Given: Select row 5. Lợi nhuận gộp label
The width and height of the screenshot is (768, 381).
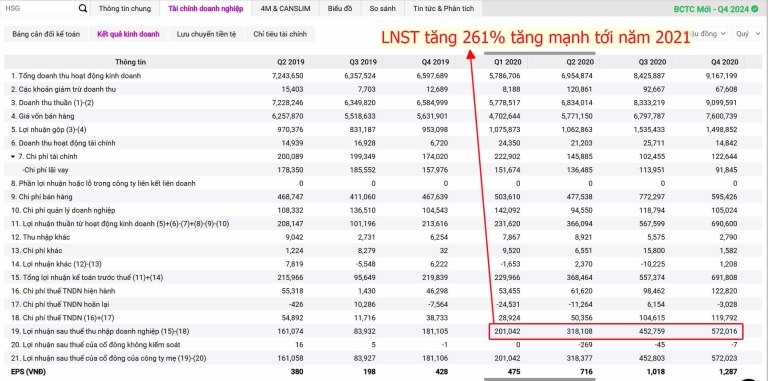Looking at the screenshot, I should [47, 130].
